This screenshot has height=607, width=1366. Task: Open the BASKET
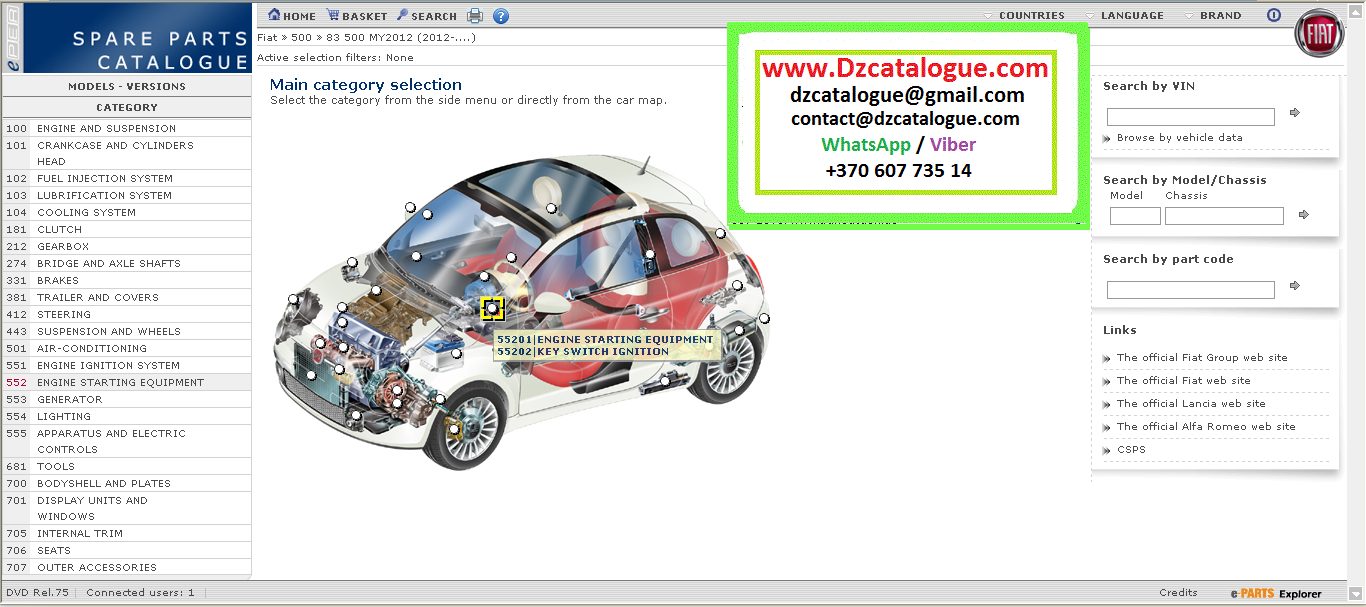(x=357, y=16)
